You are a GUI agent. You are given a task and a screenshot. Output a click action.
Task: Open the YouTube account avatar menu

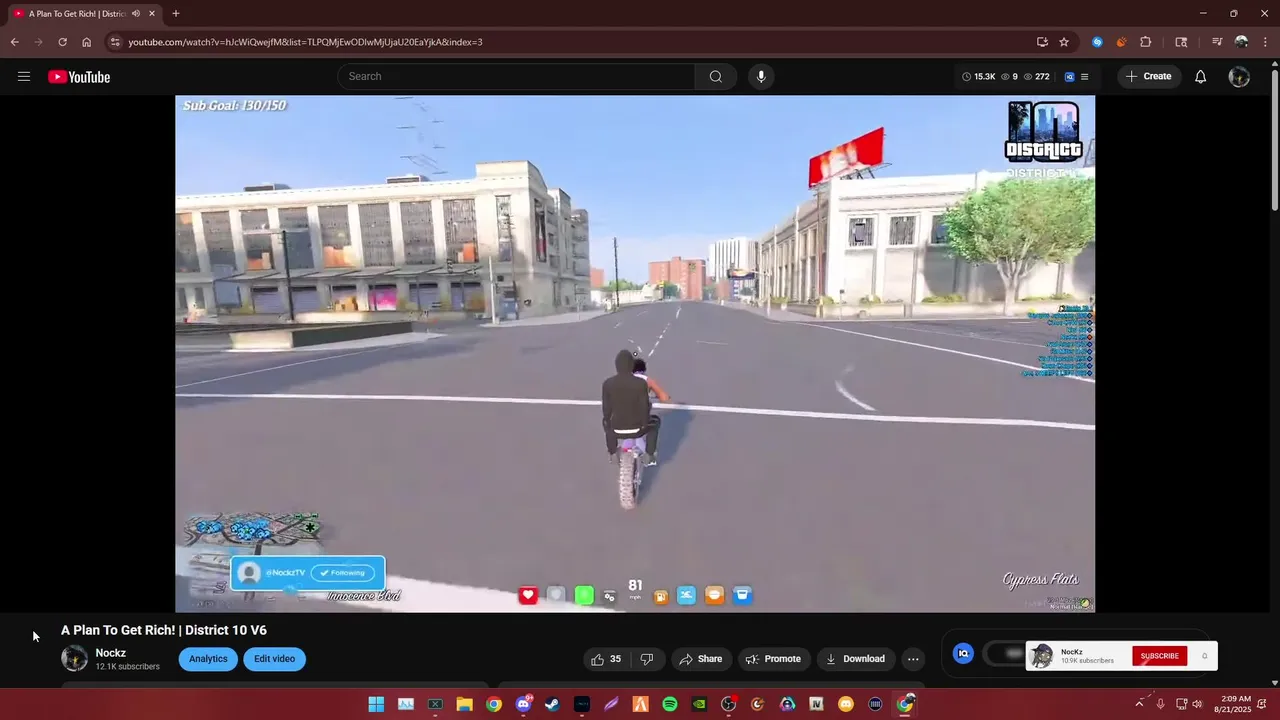(1239, 77)
